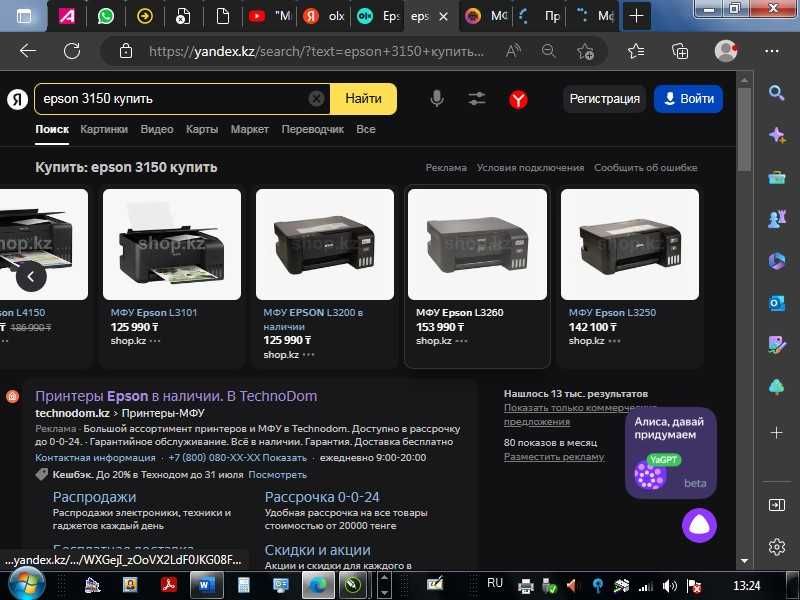Image resolution: width=800 pixels, height=600 pixels.
Task: Click the page vertical scrollbar thumb
Action: [x=744, y=130]
